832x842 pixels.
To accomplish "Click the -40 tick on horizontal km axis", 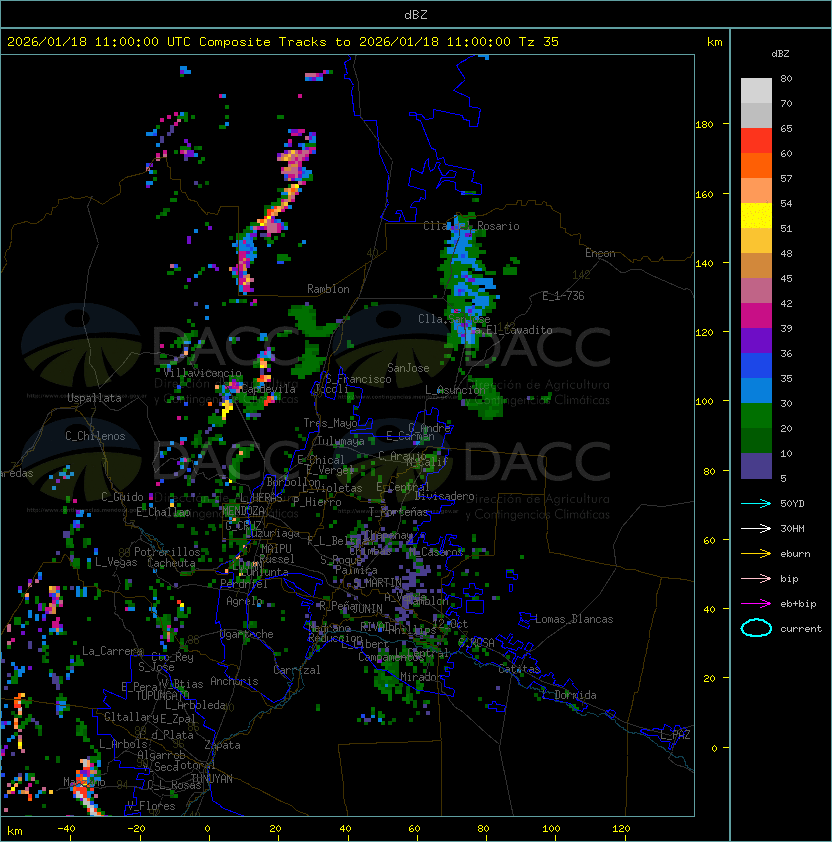I will [x=66, y=829].
